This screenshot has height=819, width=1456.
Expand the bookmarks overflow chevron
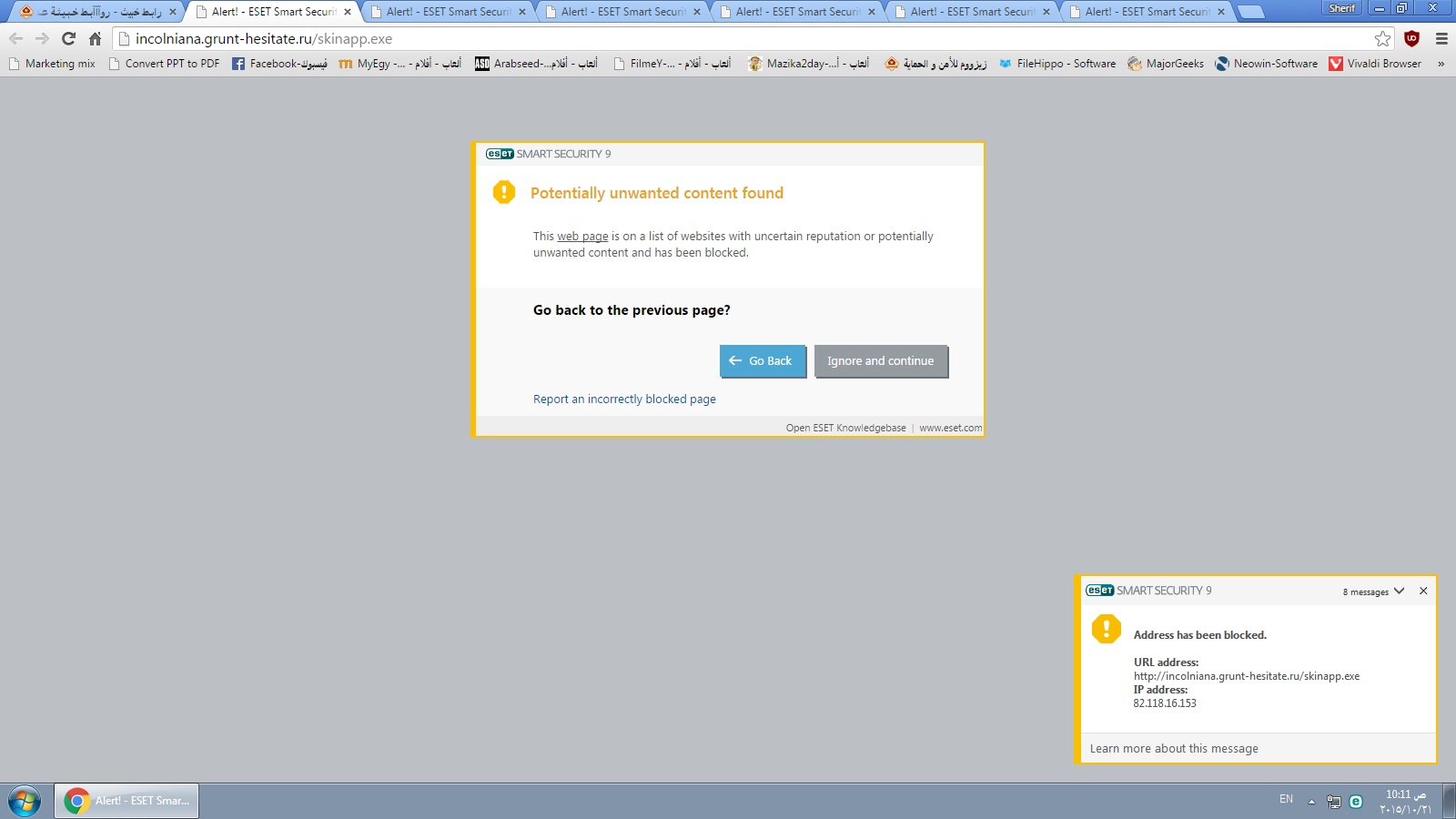coord(1441,64)
